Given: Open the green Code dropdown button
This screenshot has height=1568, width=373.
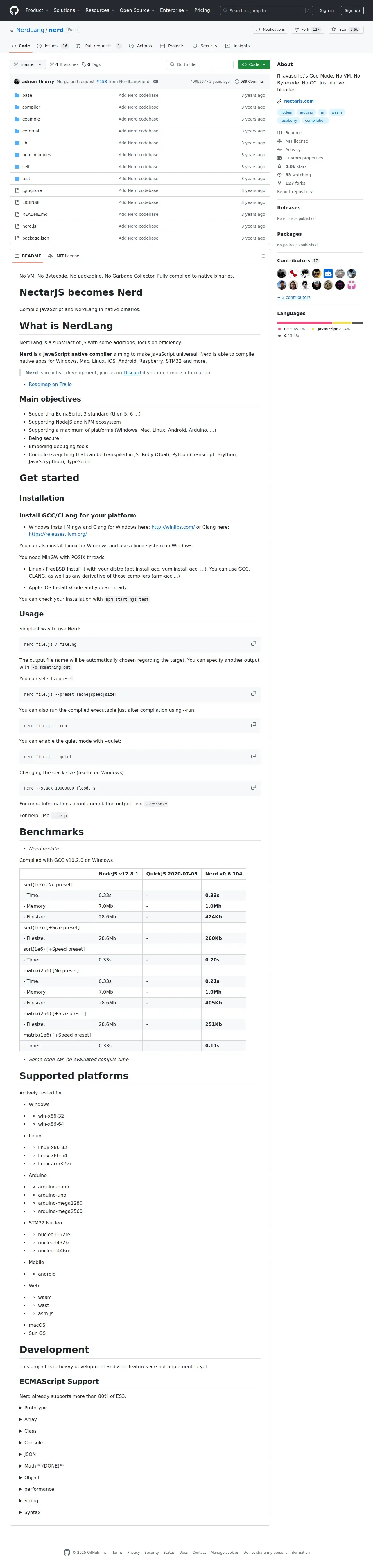Looking at the screenshot, I should (x=254, y=64).
